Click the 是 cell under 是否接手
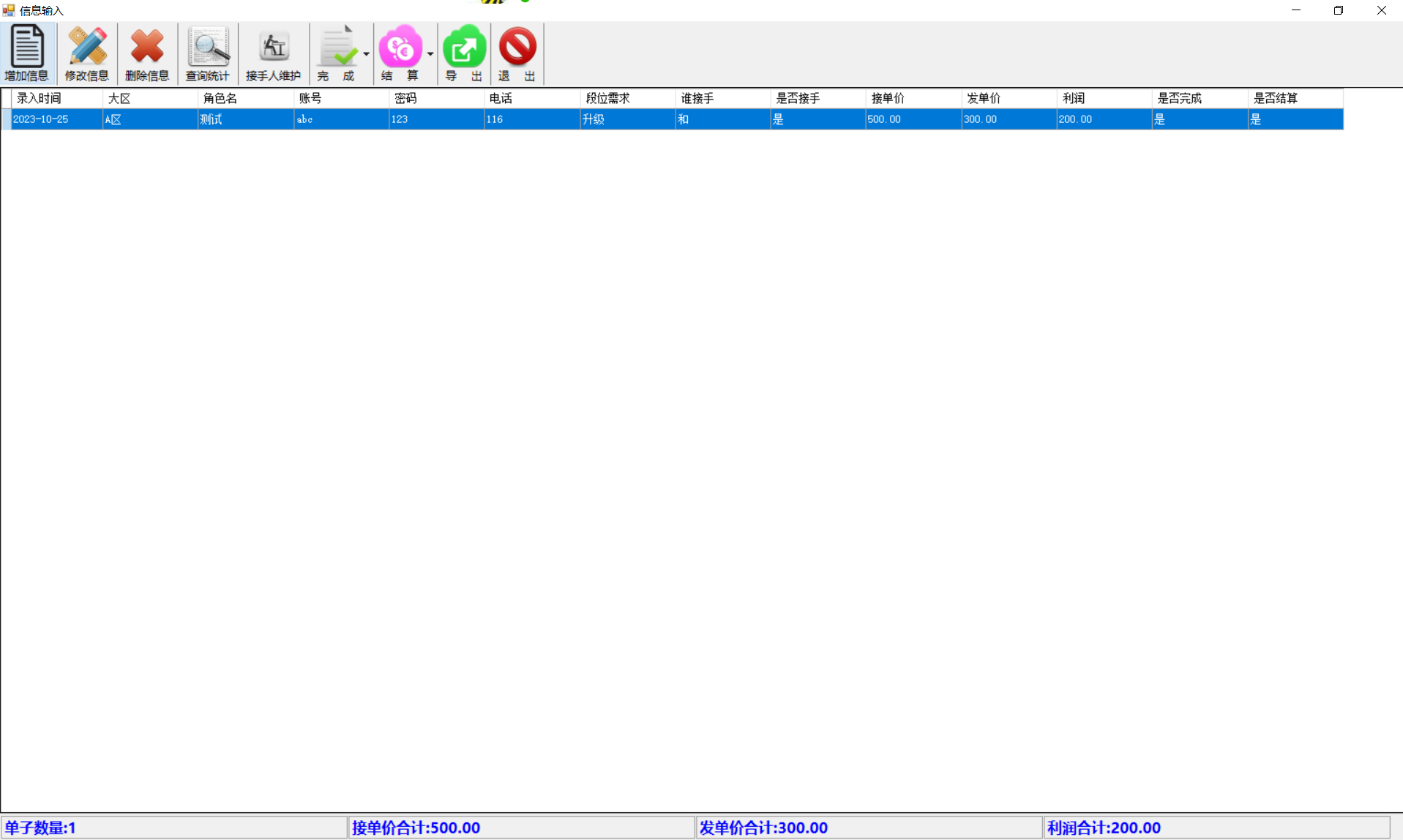This screenshot has height=840, width=1403. click(x=818, y=119)
